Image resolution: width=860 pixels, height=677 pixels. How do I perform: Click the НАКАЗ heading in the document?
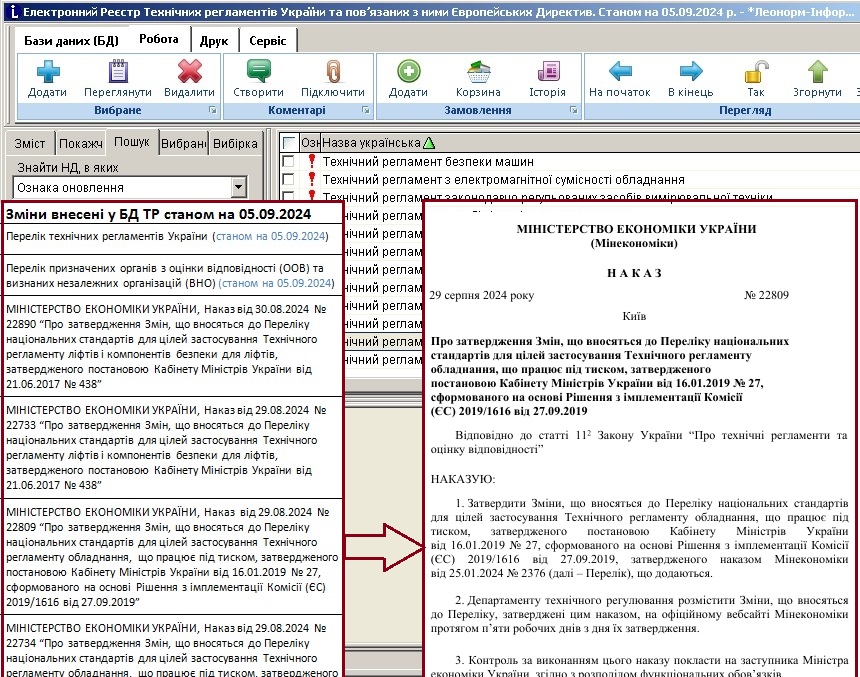tap(635, 273)
